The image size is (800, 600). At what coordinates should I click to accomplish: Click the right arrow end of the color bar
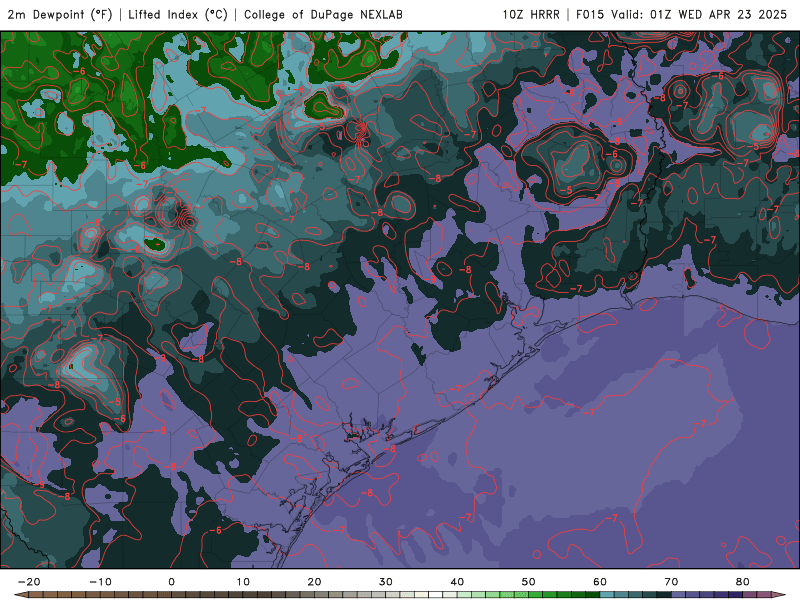779,595
